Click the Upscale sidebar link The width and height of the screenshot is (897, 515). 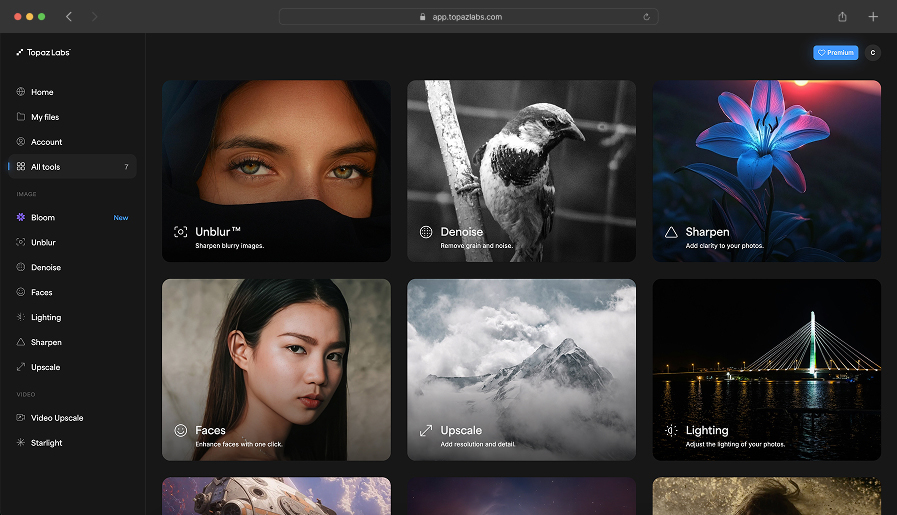pyautogui.click(x=72, y=367)
